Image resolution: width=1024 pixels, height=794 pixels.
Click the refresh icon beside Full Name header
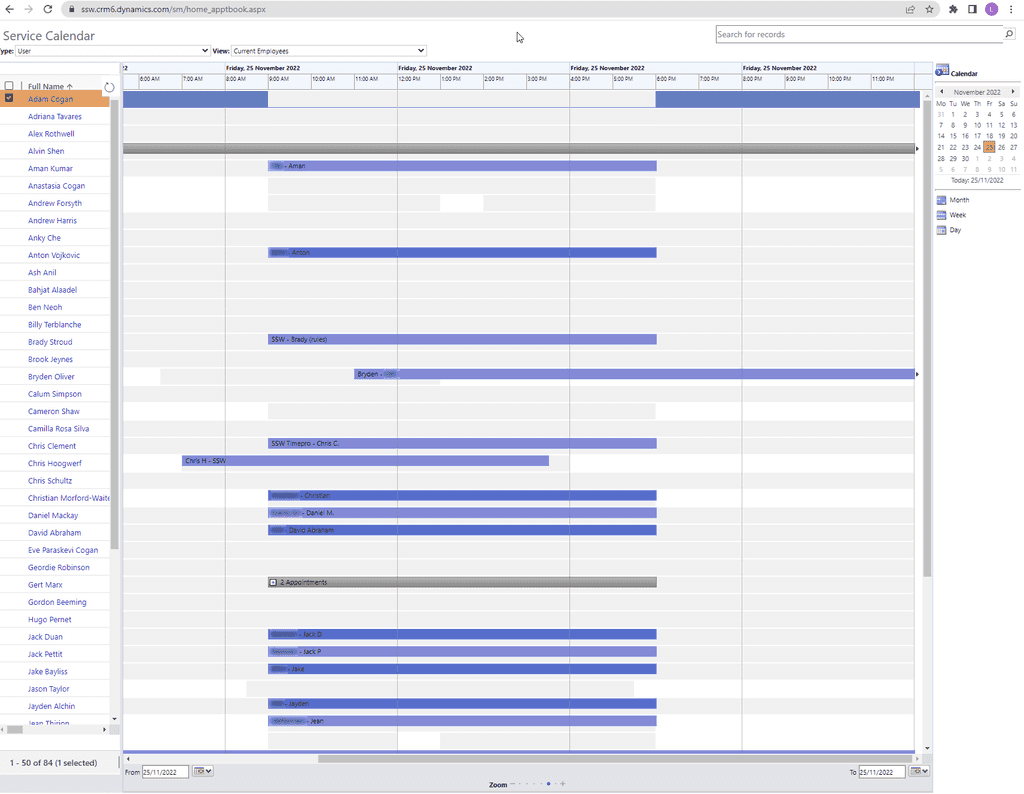[109, 87]
